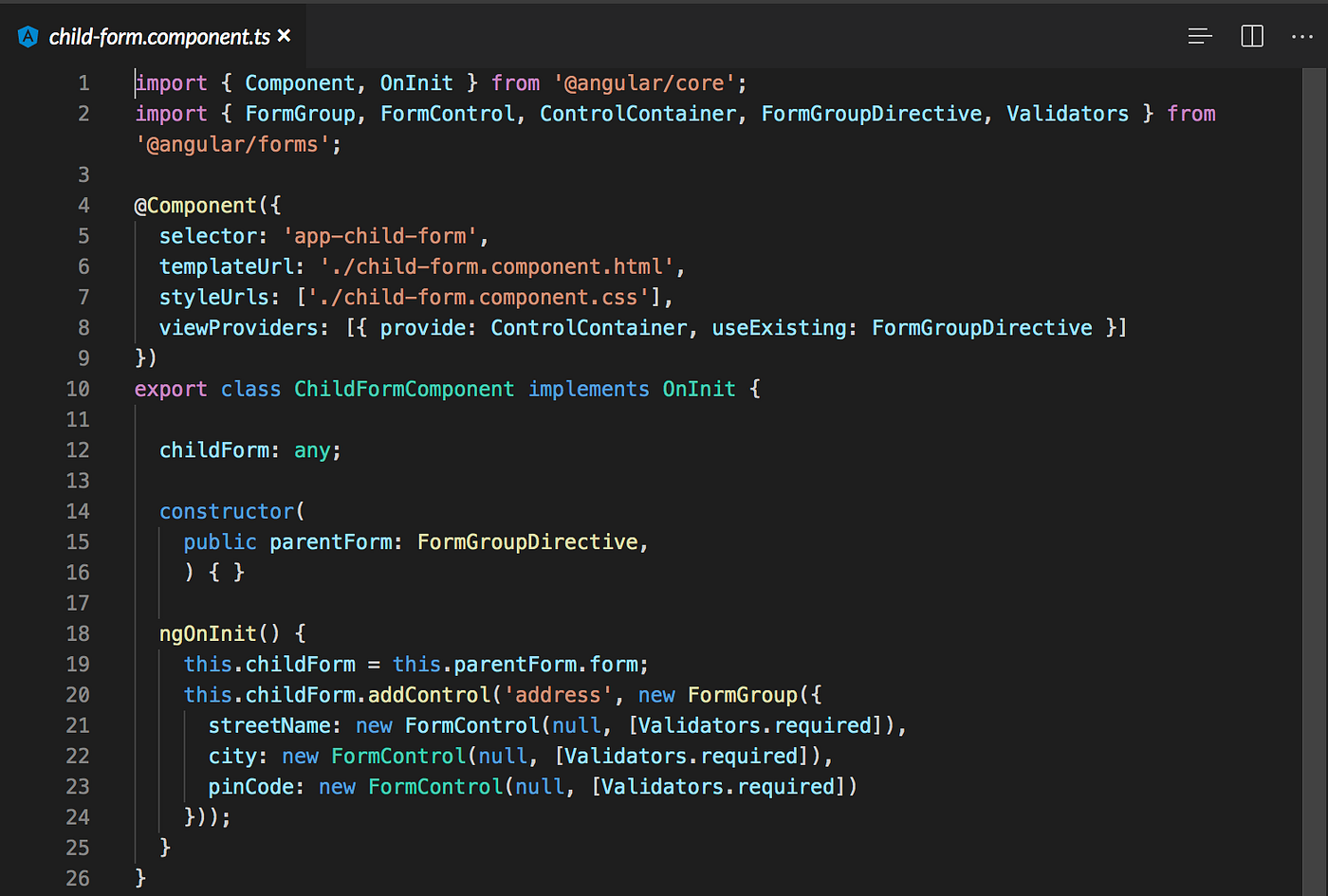Click the FormGroupDirective import on line 2
The image size is (1328, 896).
[871, 113]
